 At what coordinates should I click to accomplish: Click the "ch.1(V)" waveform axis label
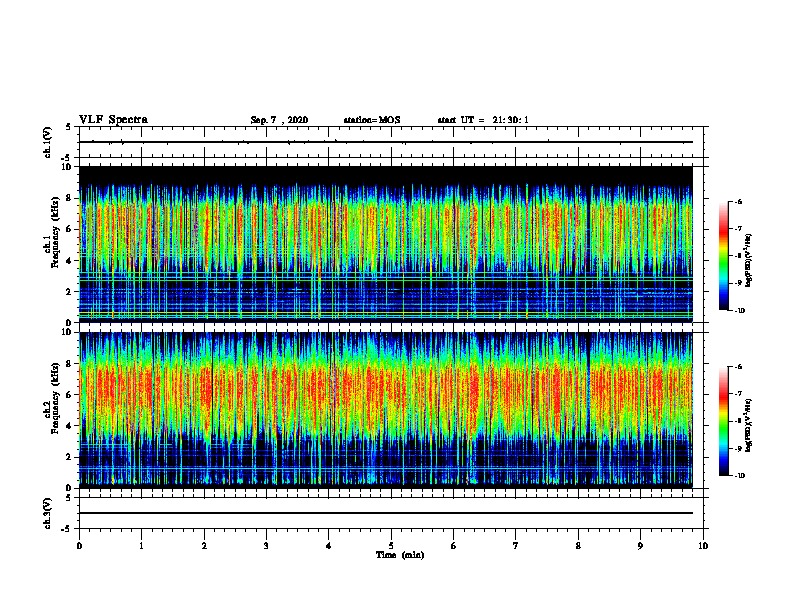47,142
